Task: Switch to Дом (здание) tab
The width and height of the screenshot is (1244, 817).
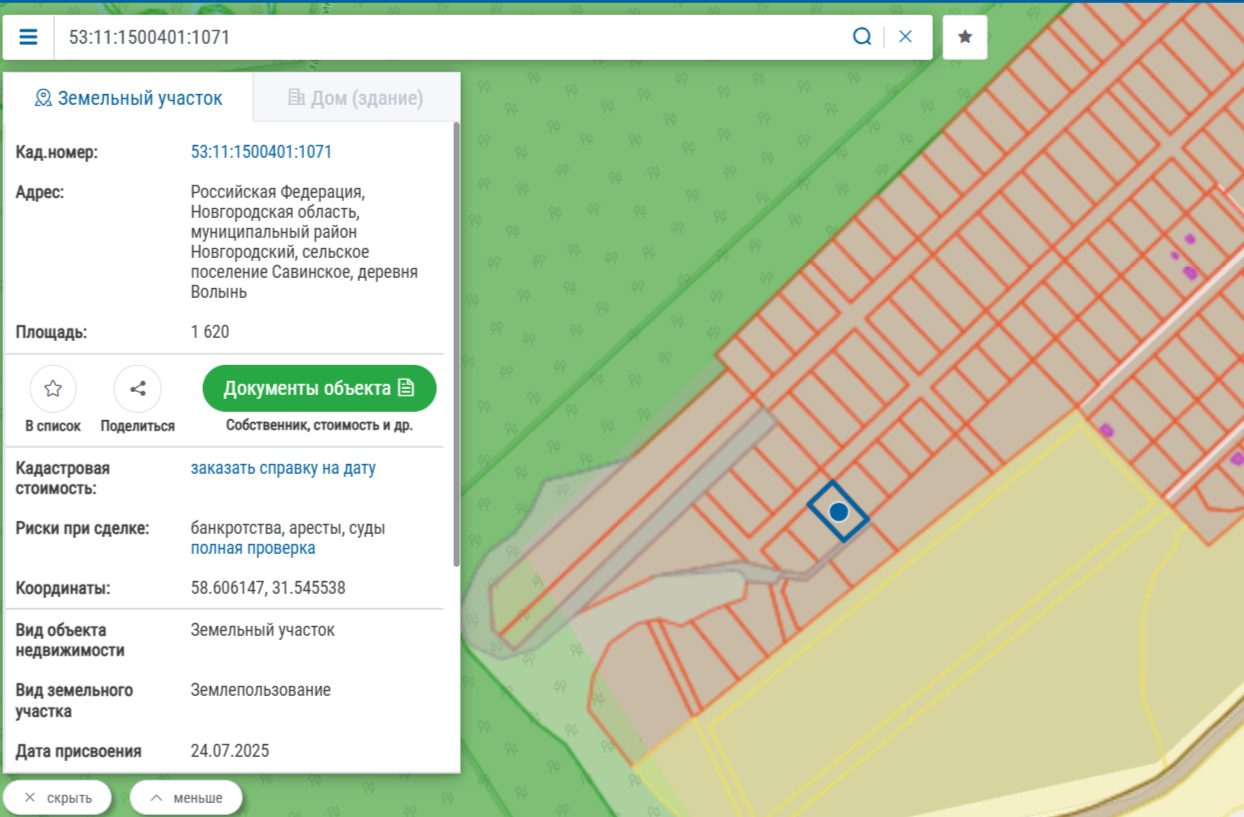Action: point(355,98)
